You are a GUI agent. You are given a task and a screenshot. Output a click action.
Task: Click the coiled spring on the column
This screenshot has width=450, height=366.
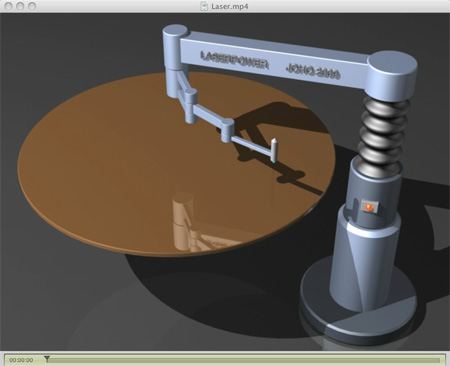(383, 133)
